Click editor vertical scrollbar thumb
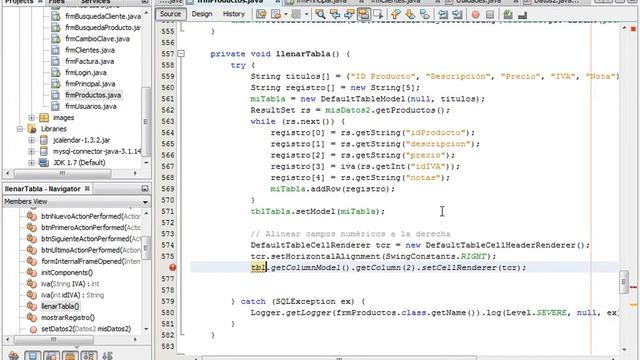640x360 pixels. [x=624, y=282]
